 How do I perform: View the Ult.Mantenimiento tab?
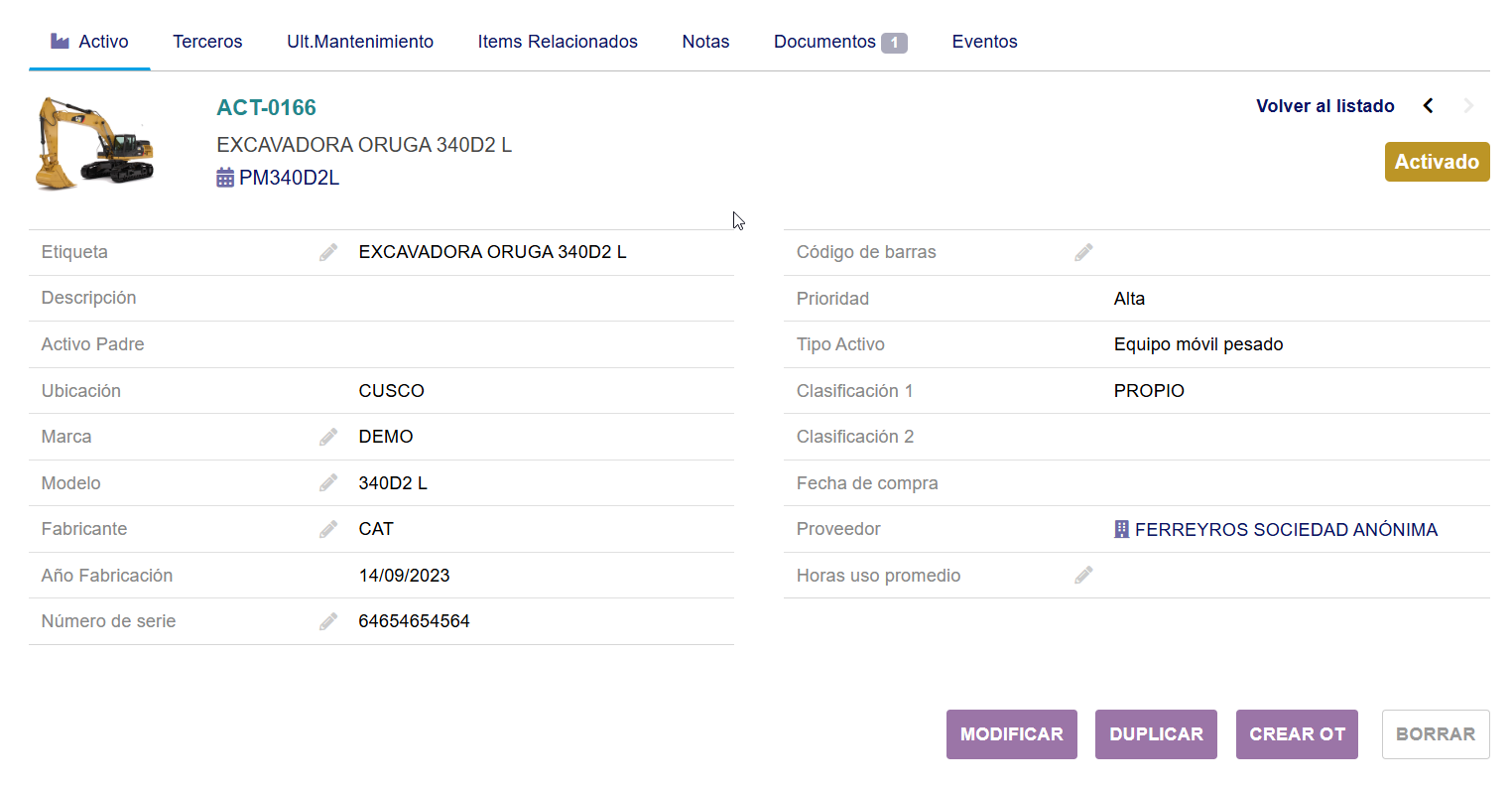[x=360, y=42]
